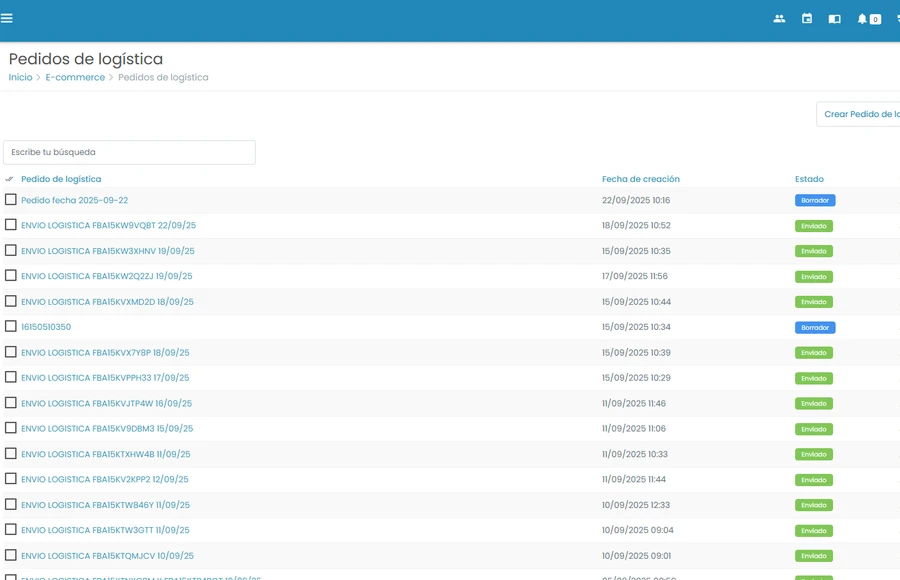Open ENVIO LOGISTICA FBA15KTW846Y 11/09/25

click(x=106, y=505)
